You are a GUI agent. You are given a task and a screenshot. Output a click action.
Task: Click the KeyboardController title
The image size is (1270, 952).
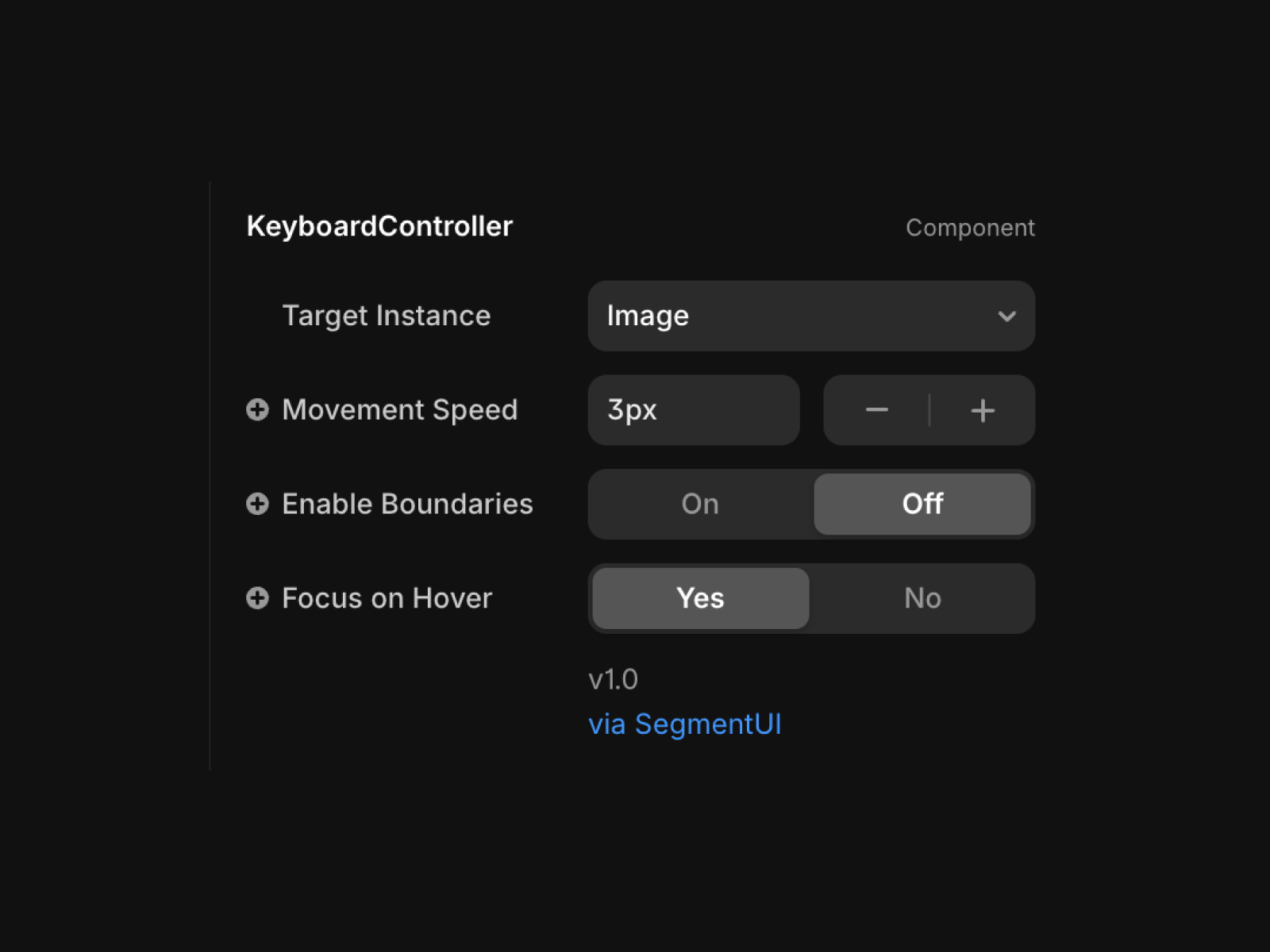click(379, 227)
